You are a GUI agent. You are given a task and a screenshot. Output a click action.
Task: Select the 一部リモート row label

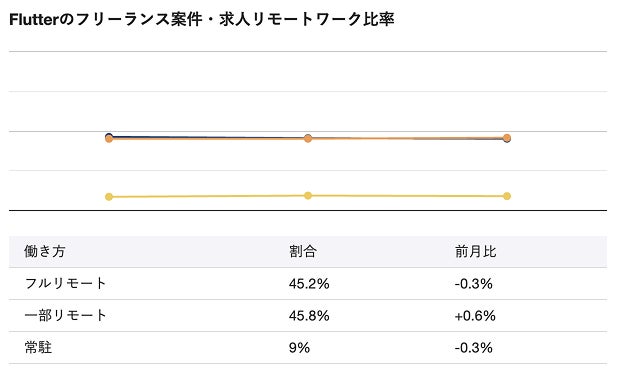click(65, 315)
